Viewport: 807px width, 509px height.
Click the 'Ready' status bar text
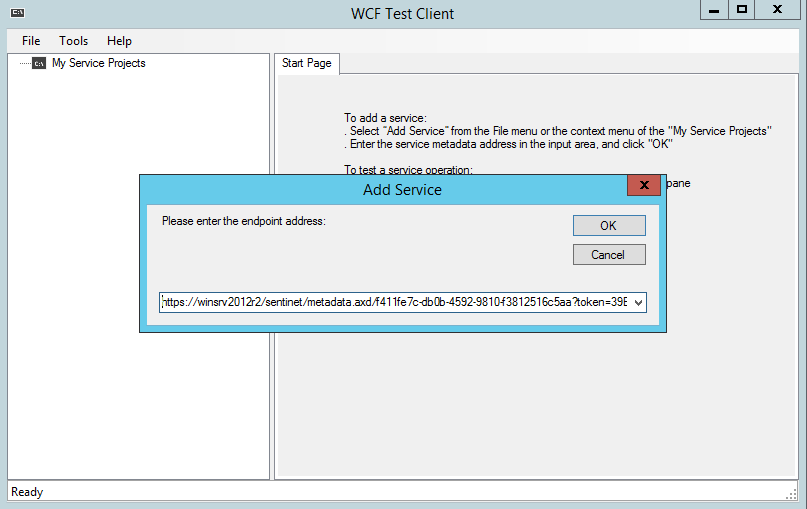click(x=27, y=492)
